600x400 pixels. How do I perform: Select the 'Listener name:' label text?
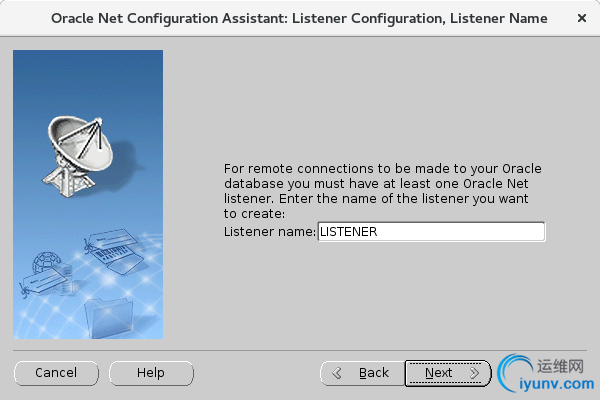270,232
